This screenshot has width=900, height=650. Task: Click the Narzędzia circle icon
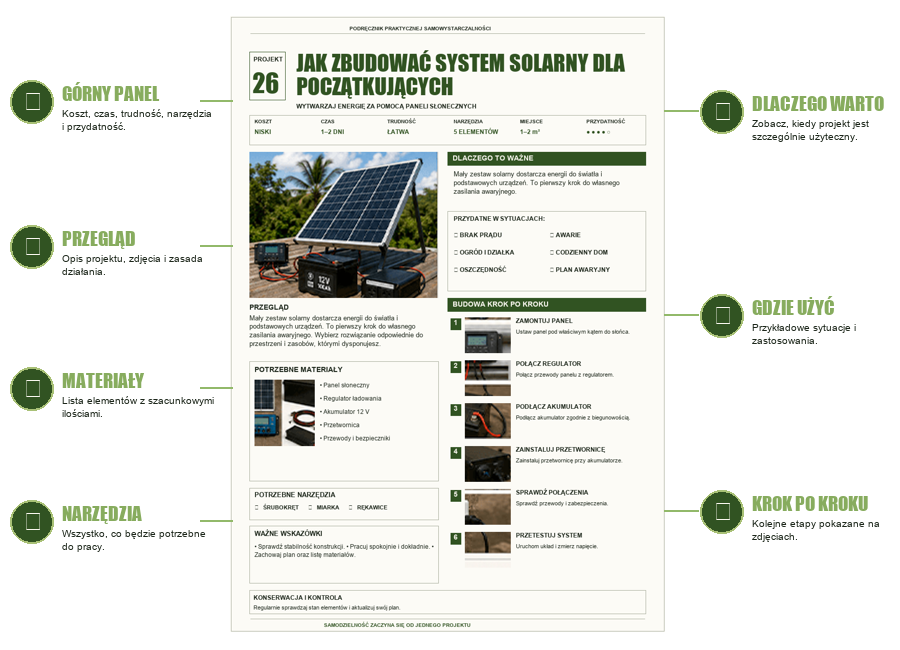pyautogui.click(x=32, y=522)
